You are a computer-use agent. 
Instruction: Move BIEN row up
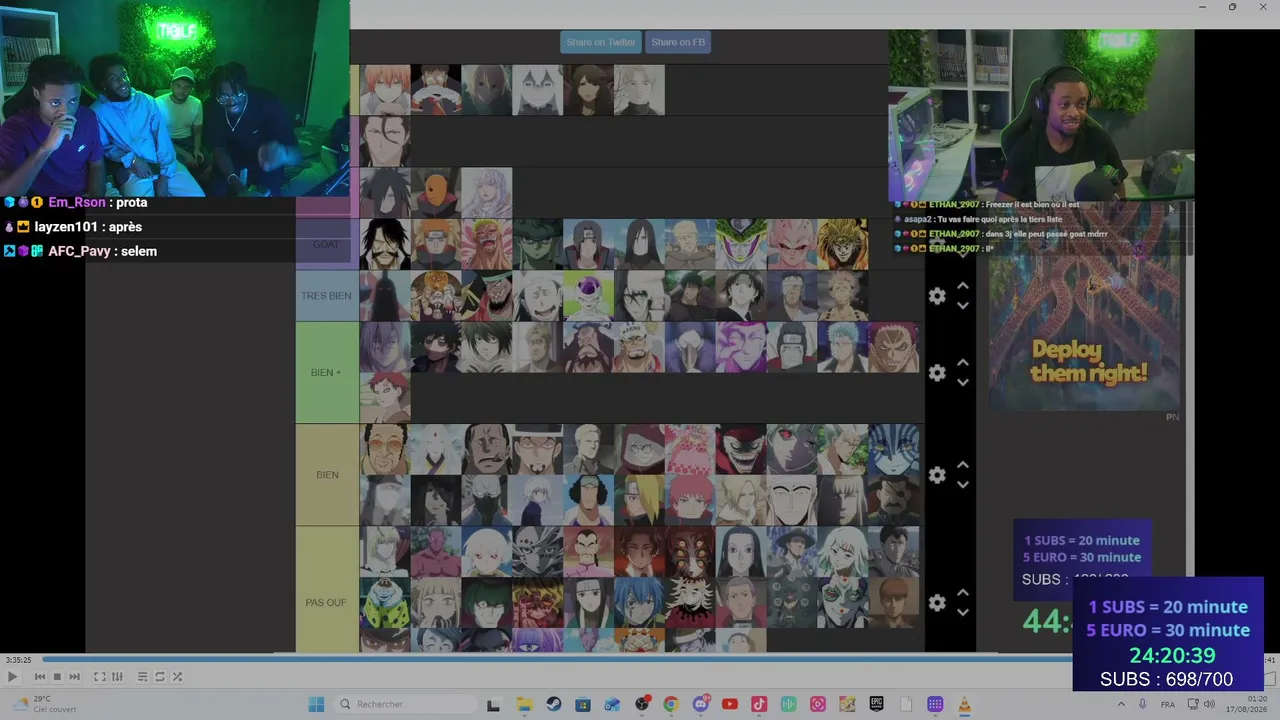pos(962,465)
